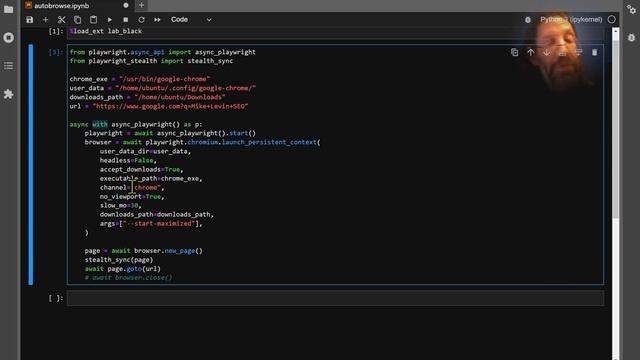
Task: Copy the selected cell from the toolbar
Action: [x=78, y=20]
